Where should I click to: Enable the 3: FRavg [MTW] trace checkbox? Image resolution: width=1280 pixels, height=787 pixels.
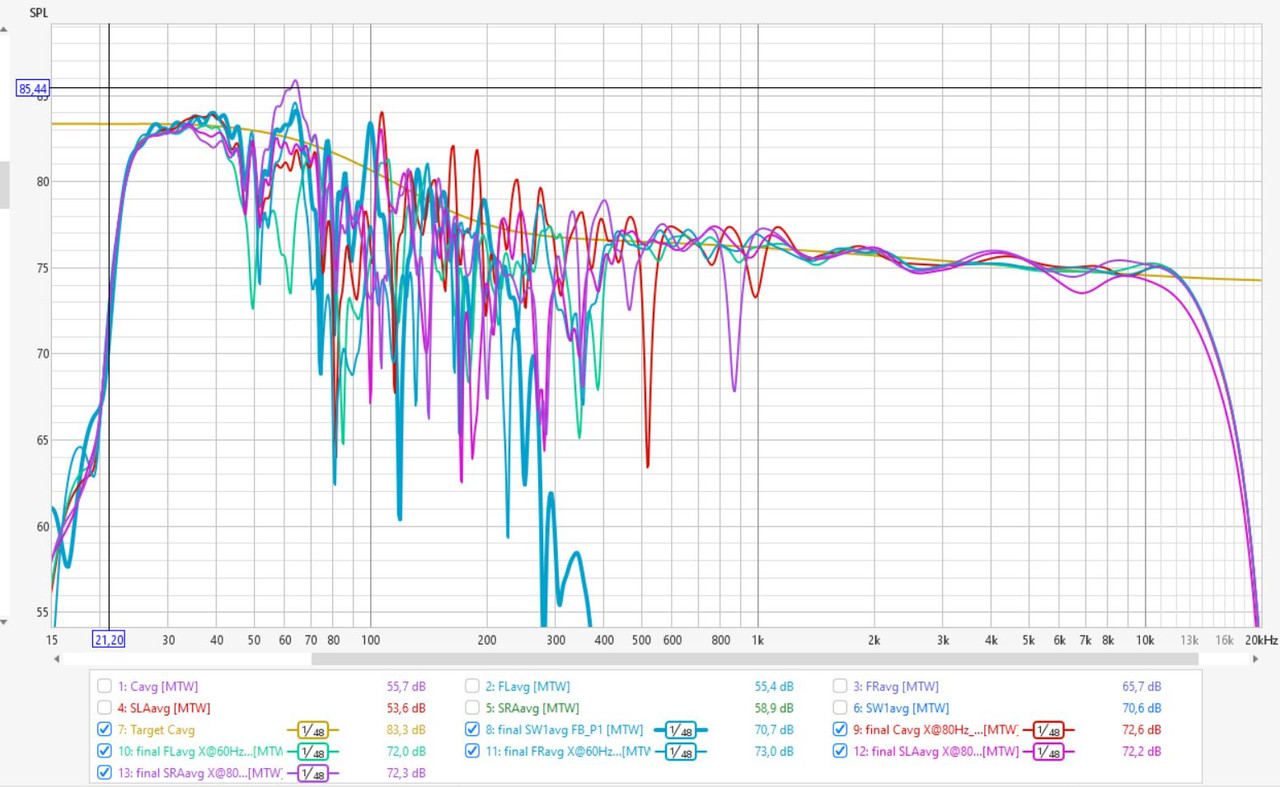coord(840,687)
